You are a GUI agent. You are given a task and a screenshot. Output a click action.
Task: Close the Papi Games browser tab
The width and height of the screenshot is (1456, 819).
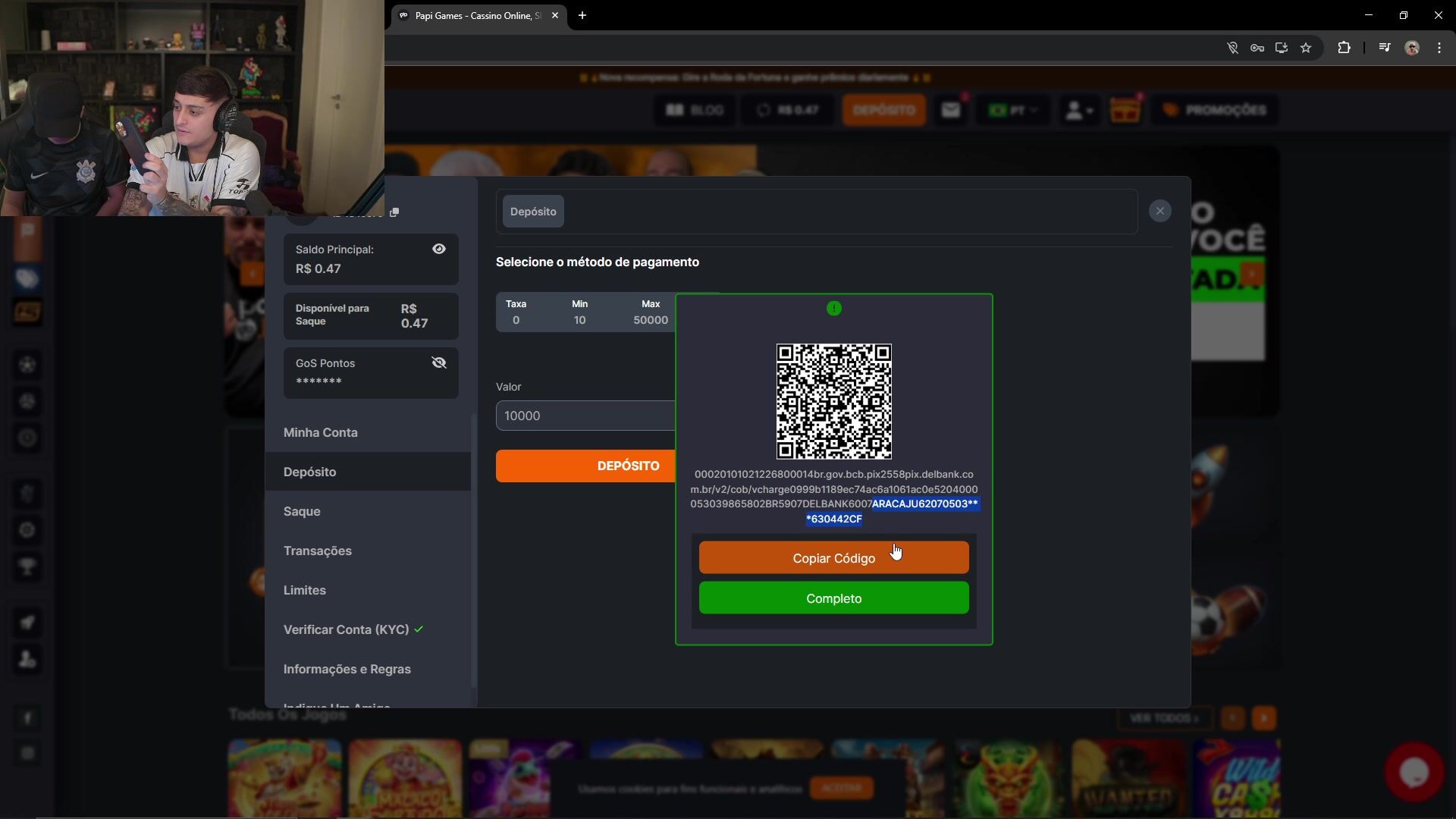pos(555,15)
